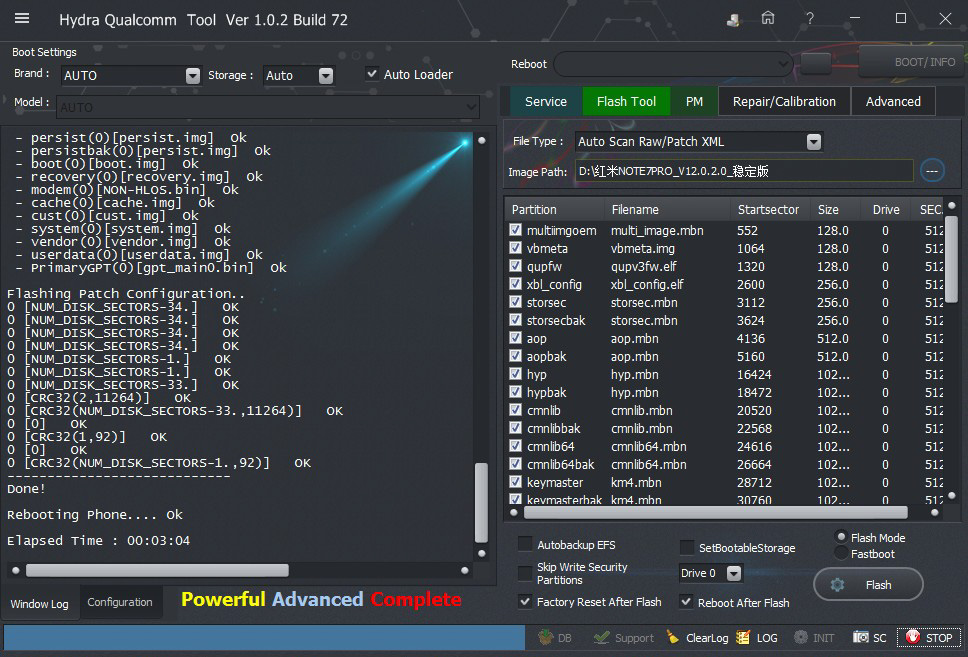Switch to the Service tab
This screenshot has height=657, width=968.
pyautogui.click(x=546, y=101)
